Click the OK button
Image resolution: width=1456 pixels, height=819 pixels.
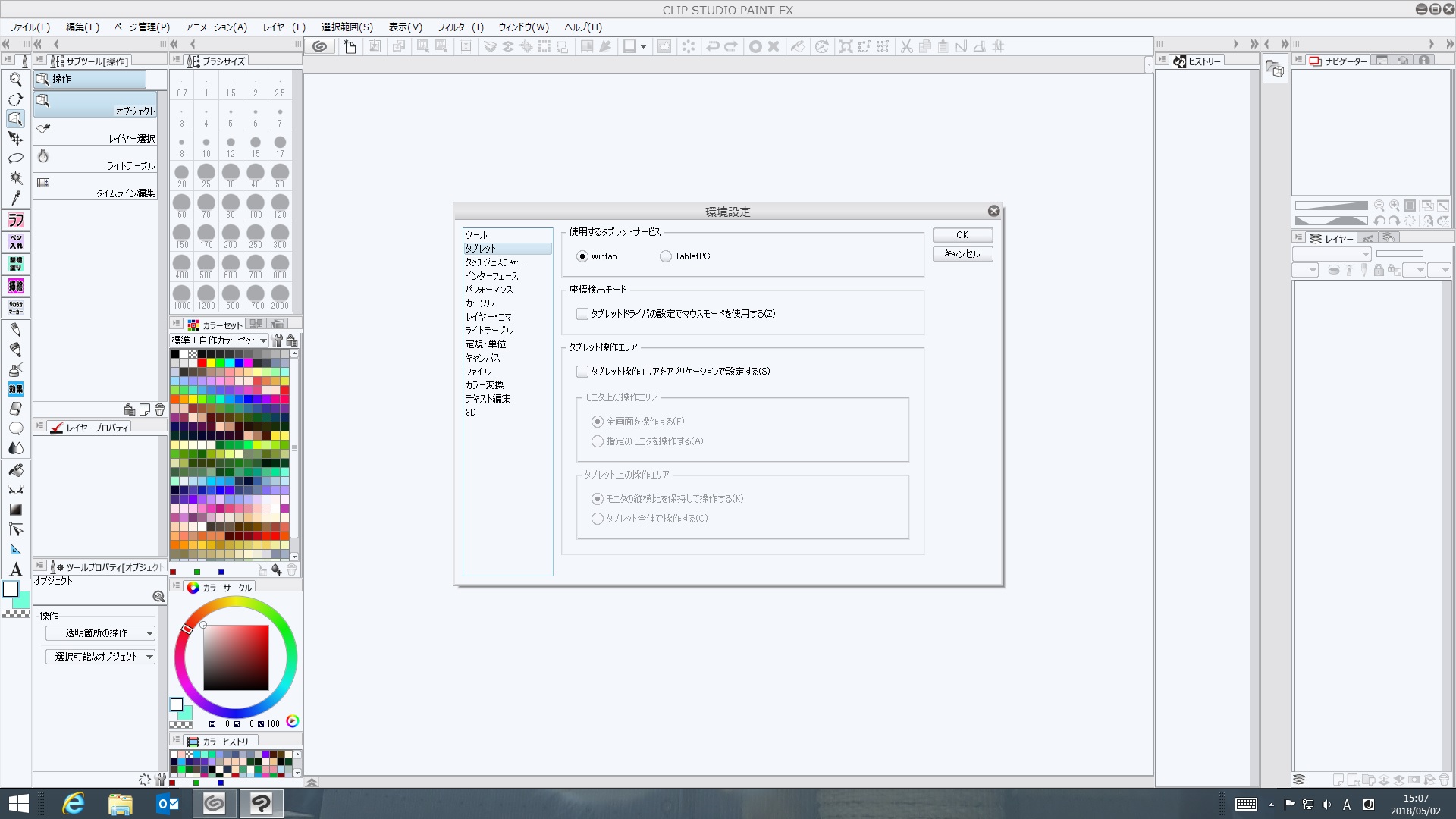pos(962,235)
